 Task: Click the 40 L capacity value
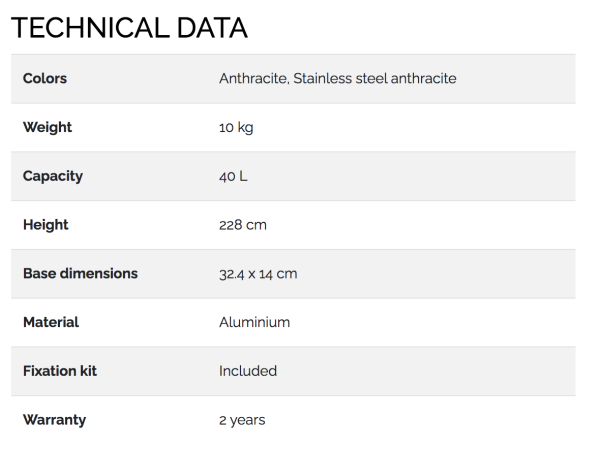tap(233, 176)
